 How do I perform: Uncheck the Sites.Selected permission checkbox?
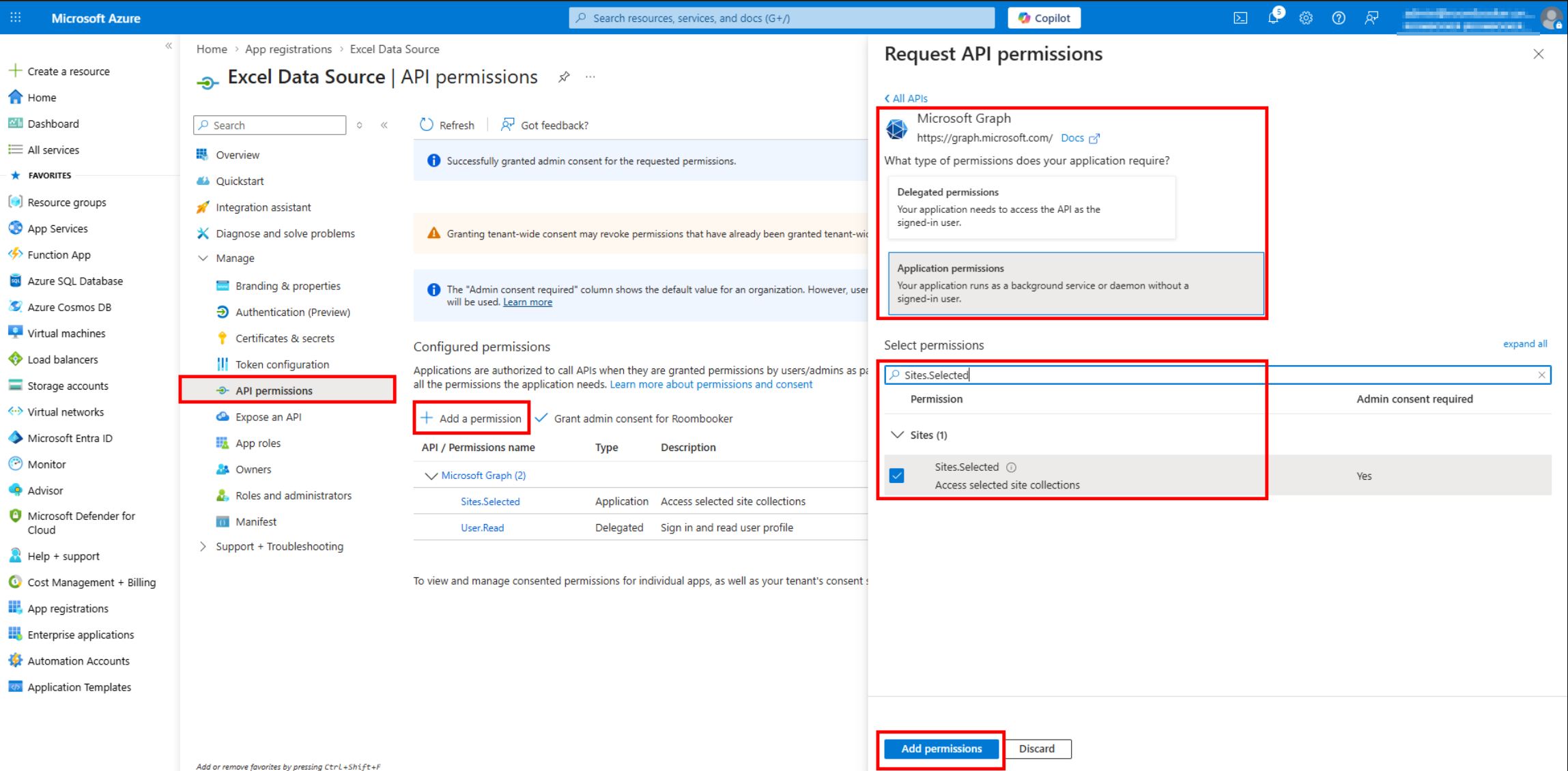point(897,476)
